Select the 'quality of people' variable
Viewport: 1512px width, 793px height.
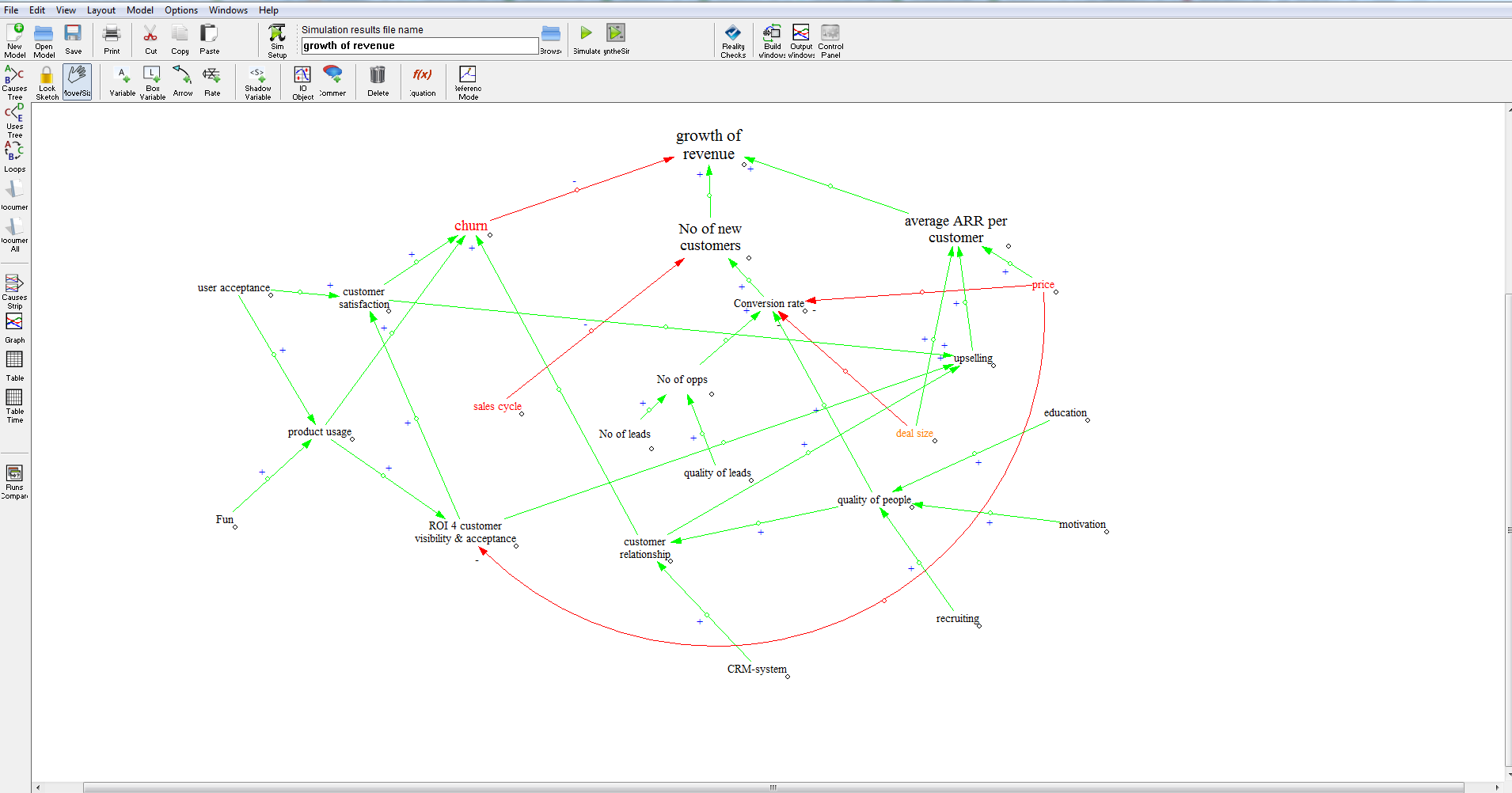[x=874, y=499]
